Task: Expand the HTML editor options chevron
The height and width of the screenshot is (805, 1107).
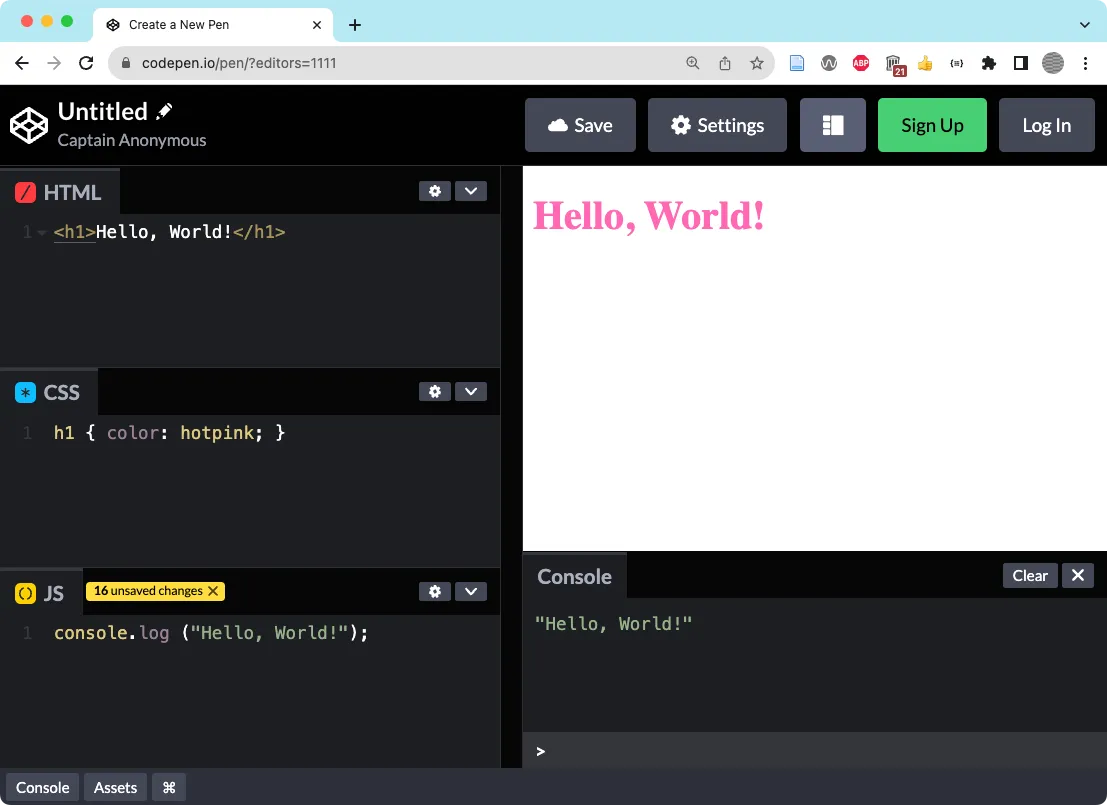Action: click(470, 190)
